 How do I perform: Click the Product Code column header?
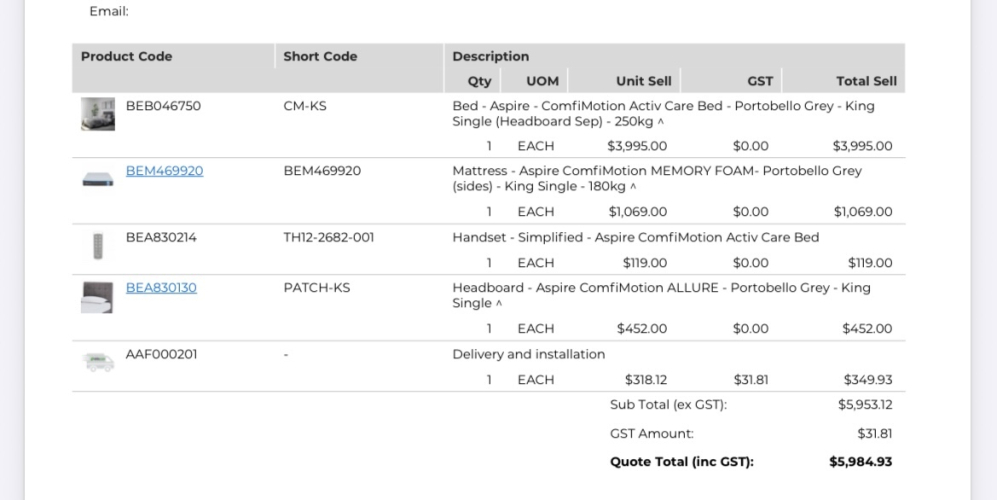coord(127,56)
